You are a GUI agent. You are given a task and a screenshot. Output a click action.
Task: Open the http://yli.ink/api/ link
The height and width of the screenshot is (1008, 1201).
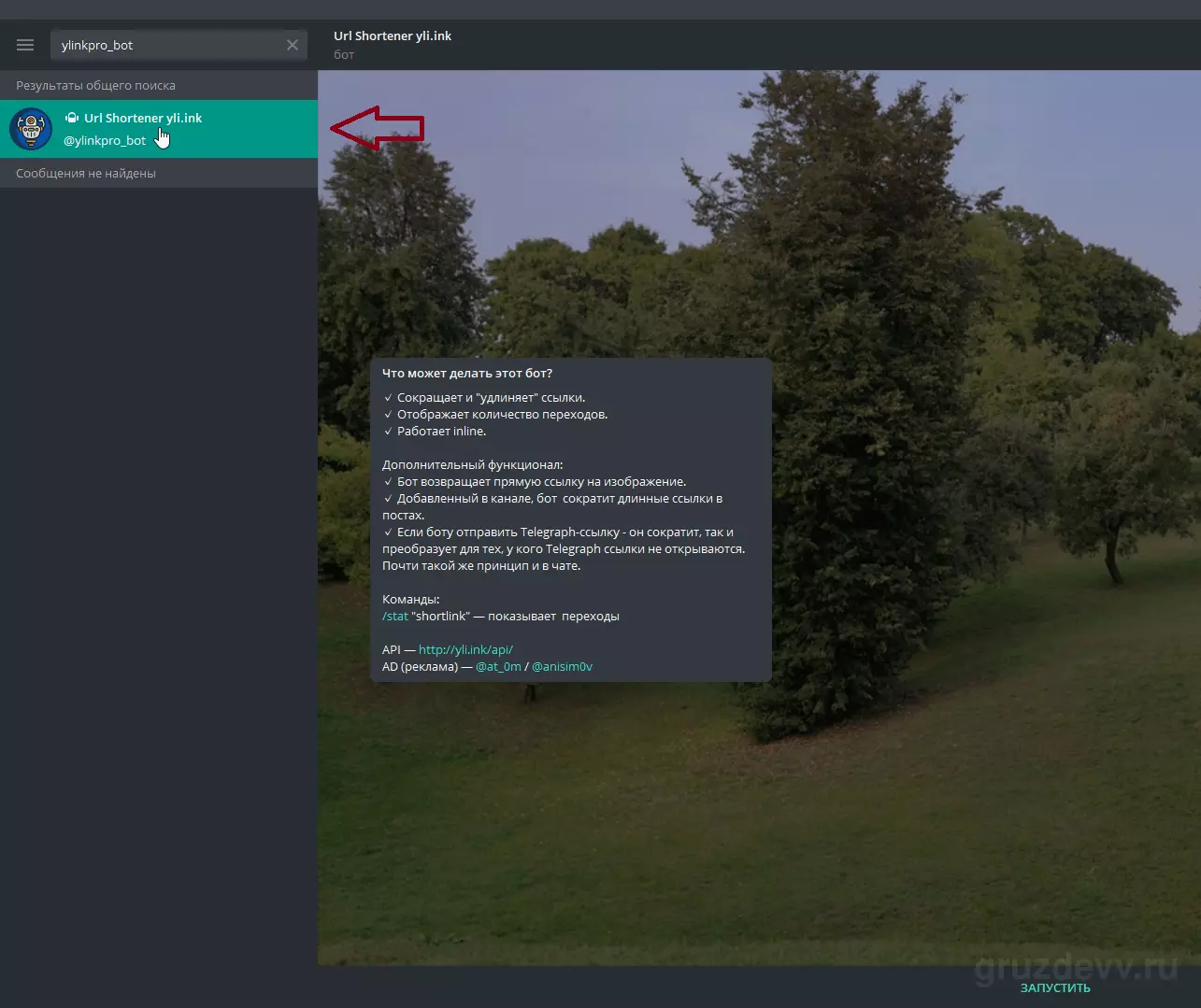pos(465,649)
